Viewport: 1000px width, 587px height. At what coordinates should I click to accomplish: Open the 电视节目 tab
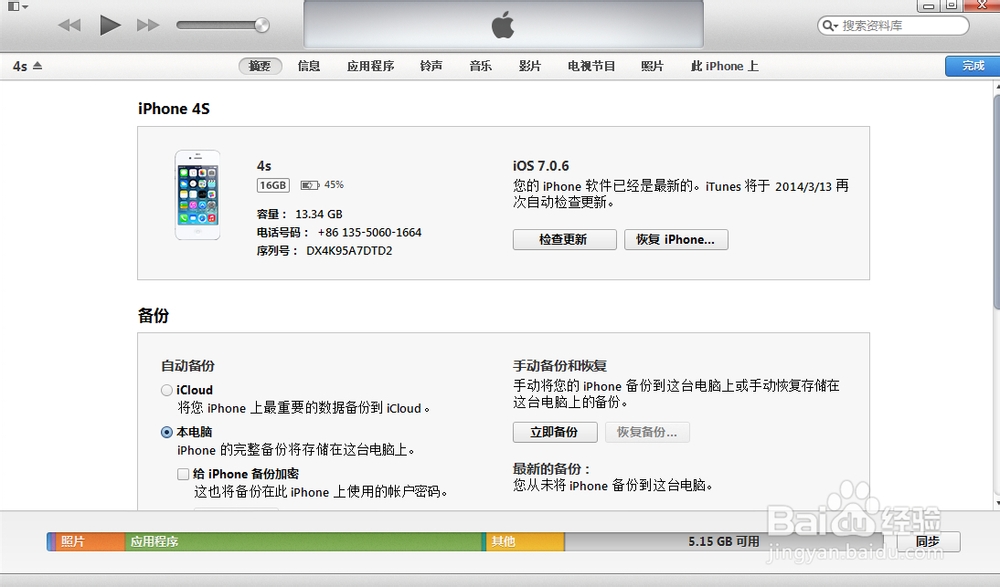pos(591,66)
